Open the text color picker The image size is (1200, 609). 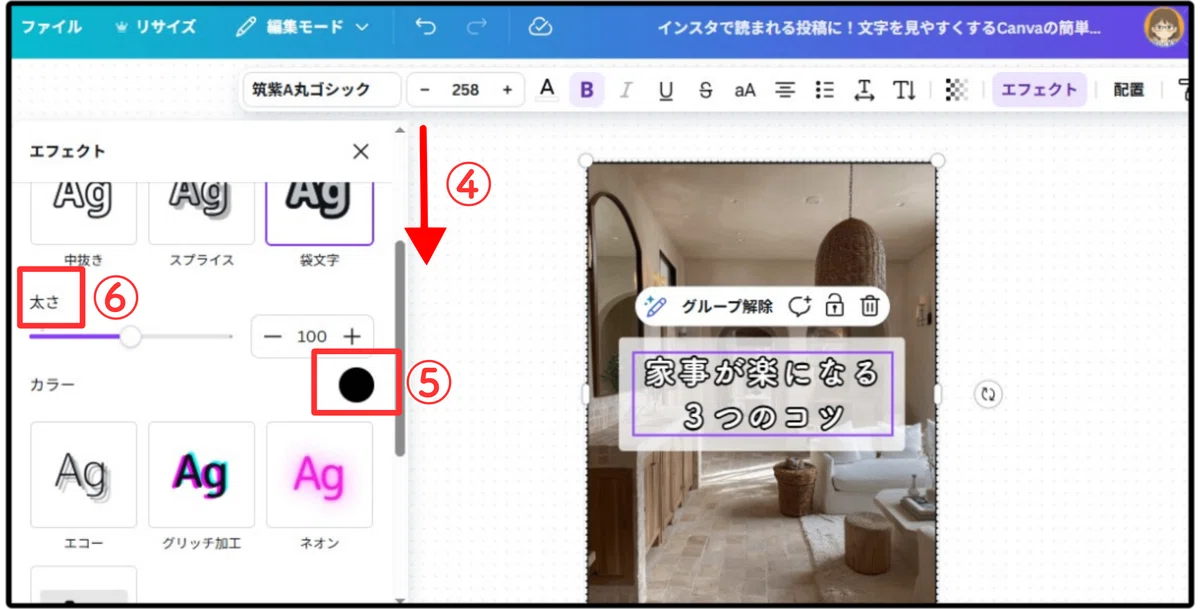pyautogui.click(x=546, y=89)
